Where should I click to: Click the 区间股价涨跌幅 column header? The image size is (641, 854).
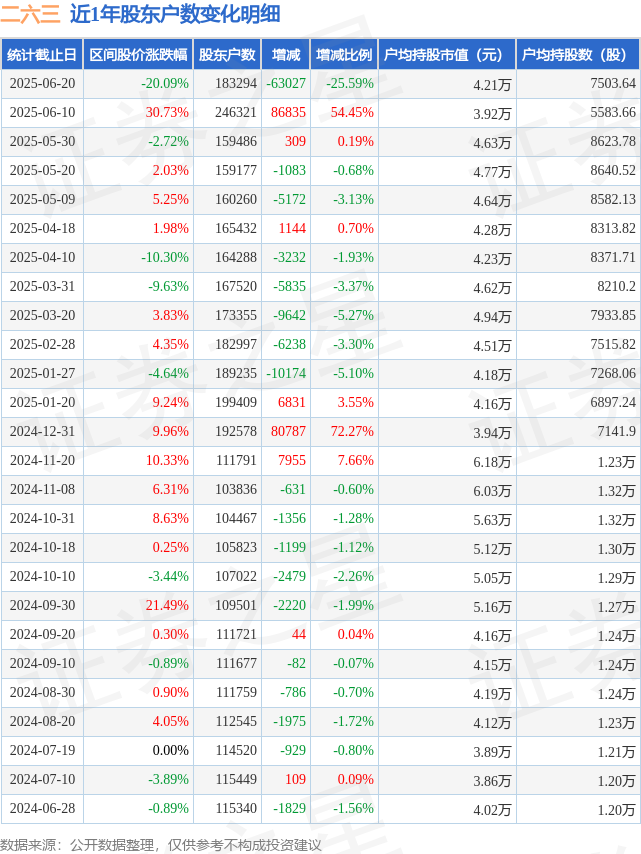click(x=138, y=54)
